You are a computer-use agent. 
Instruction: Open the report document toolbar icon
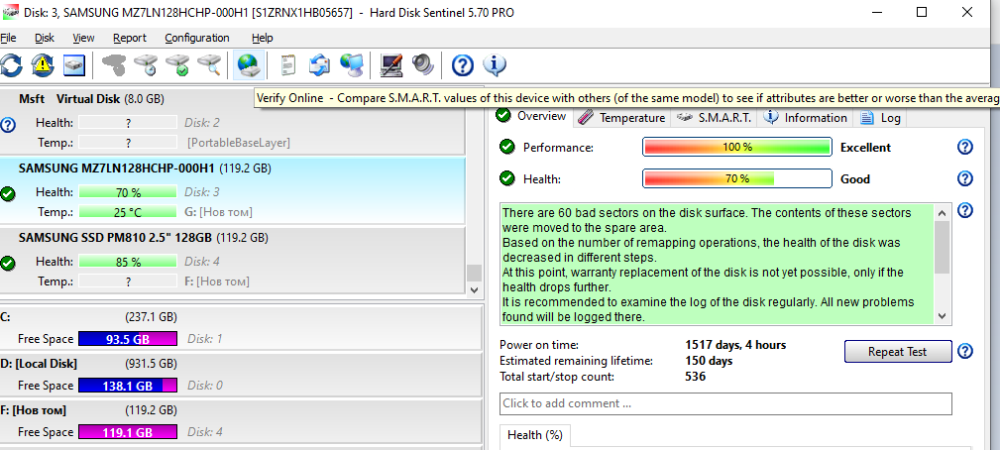[x=288, y=66]
